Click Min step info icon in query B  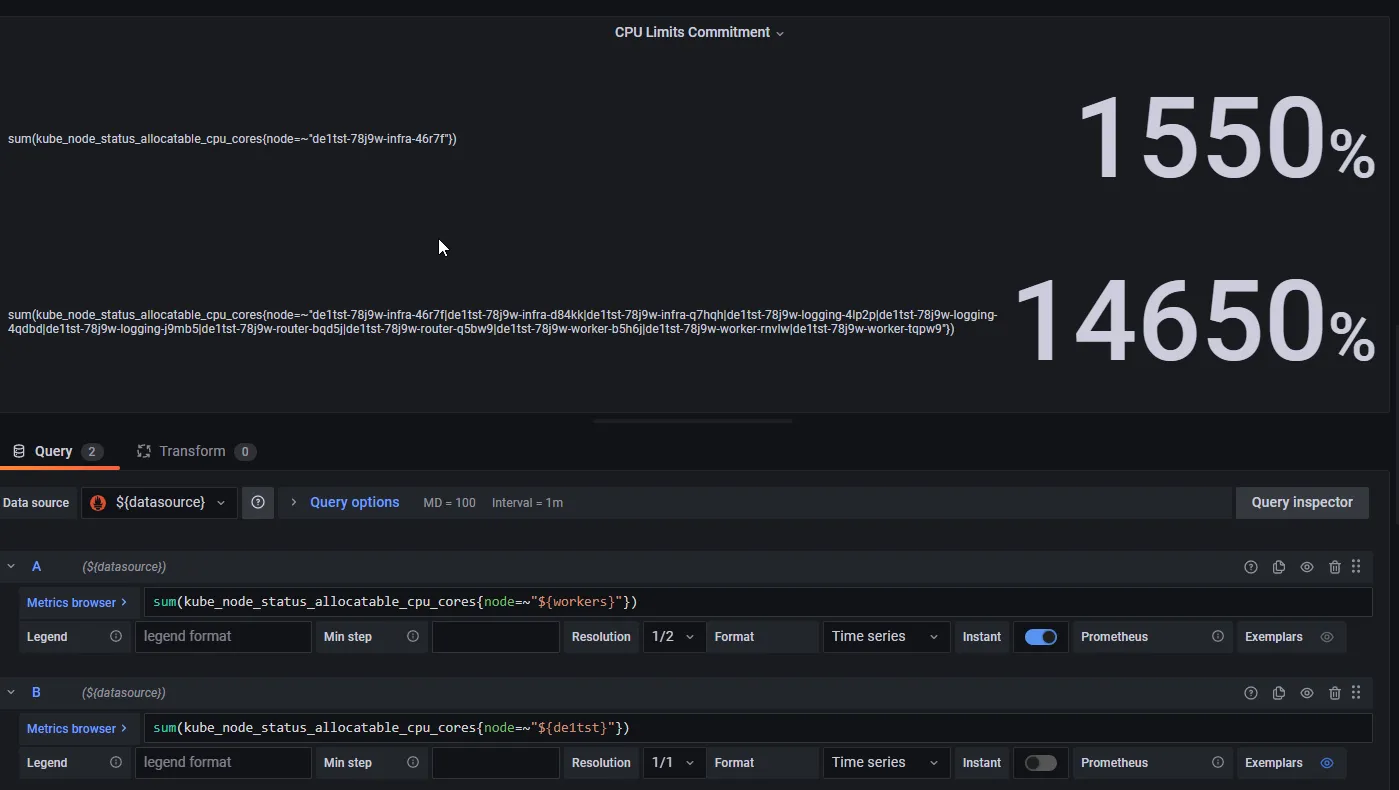coord(413,762)
